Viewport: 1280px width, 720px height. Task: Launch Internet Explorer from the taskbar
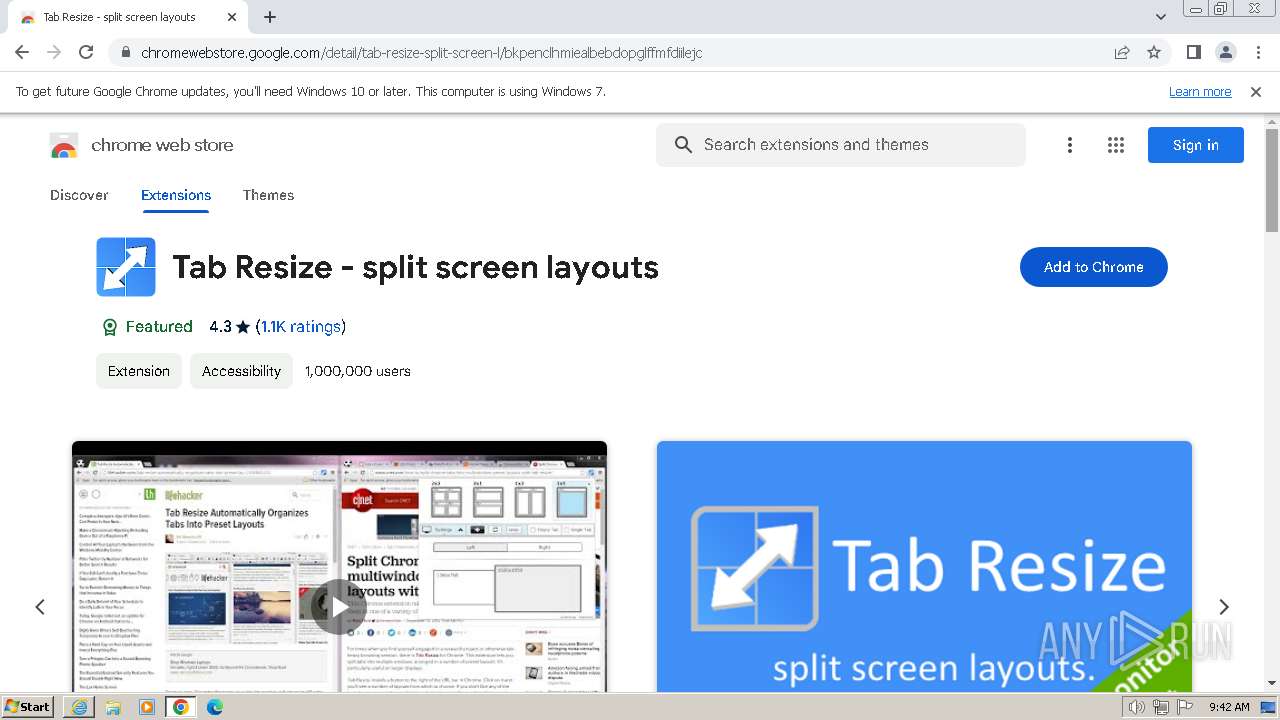tap(80, 707)
